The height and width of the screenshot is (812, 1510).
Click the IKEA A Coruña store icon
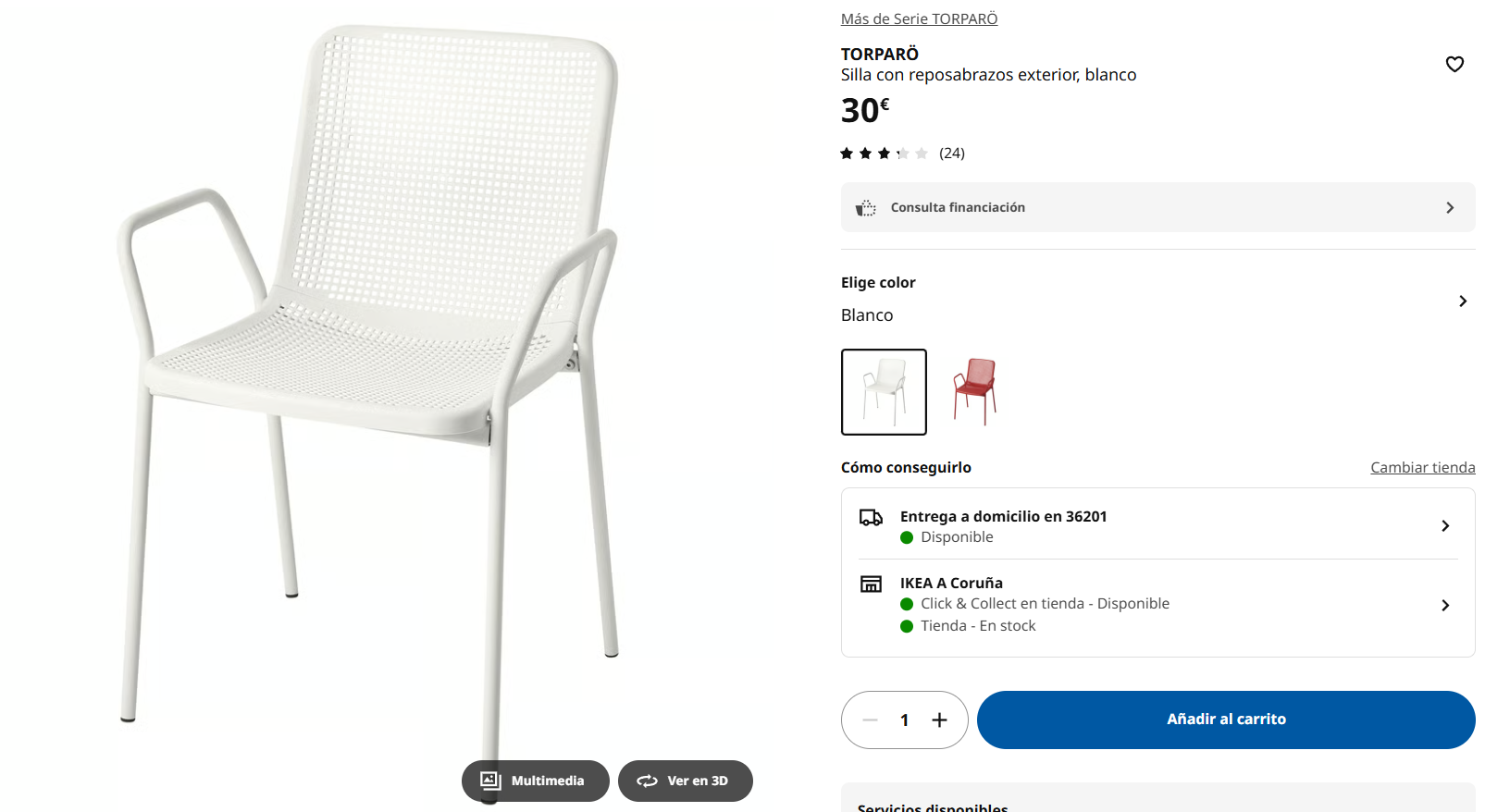coord(871,584)
